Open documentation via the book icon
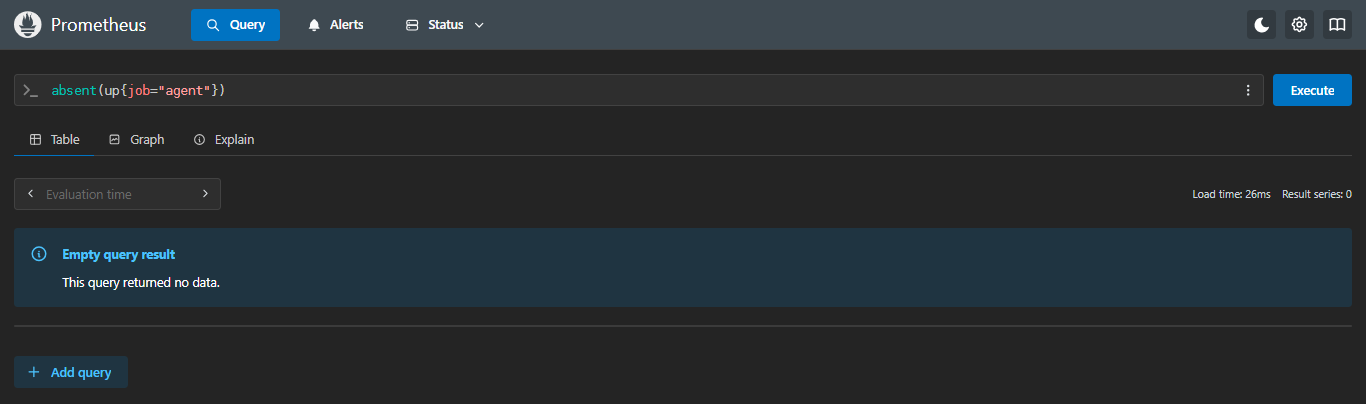This screenshot has width=1366, height=404. [x=1337, y=25]
